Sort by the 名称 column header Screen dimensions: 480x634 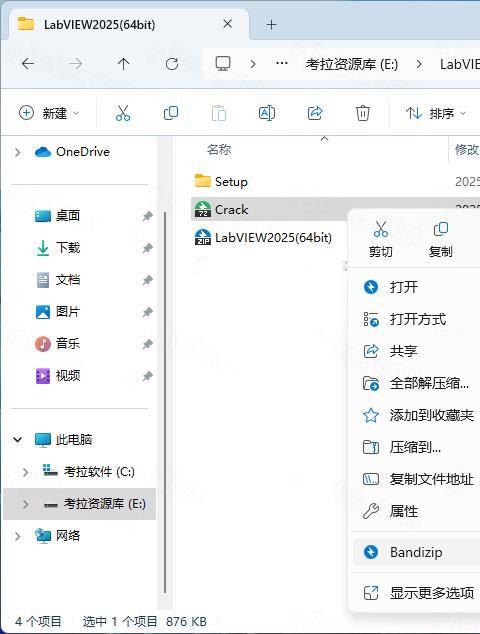point(219,150)
